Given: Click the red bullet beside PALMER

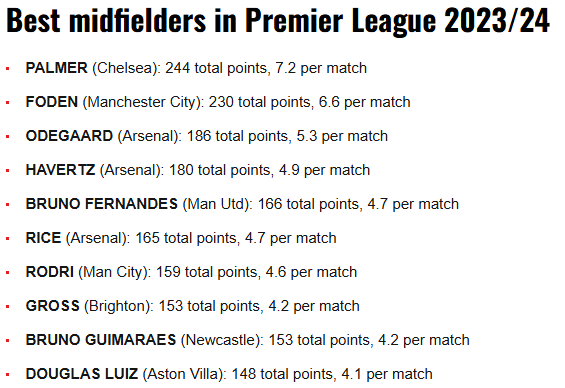Looking at the screenshot, I should click(x=8, y=68).
